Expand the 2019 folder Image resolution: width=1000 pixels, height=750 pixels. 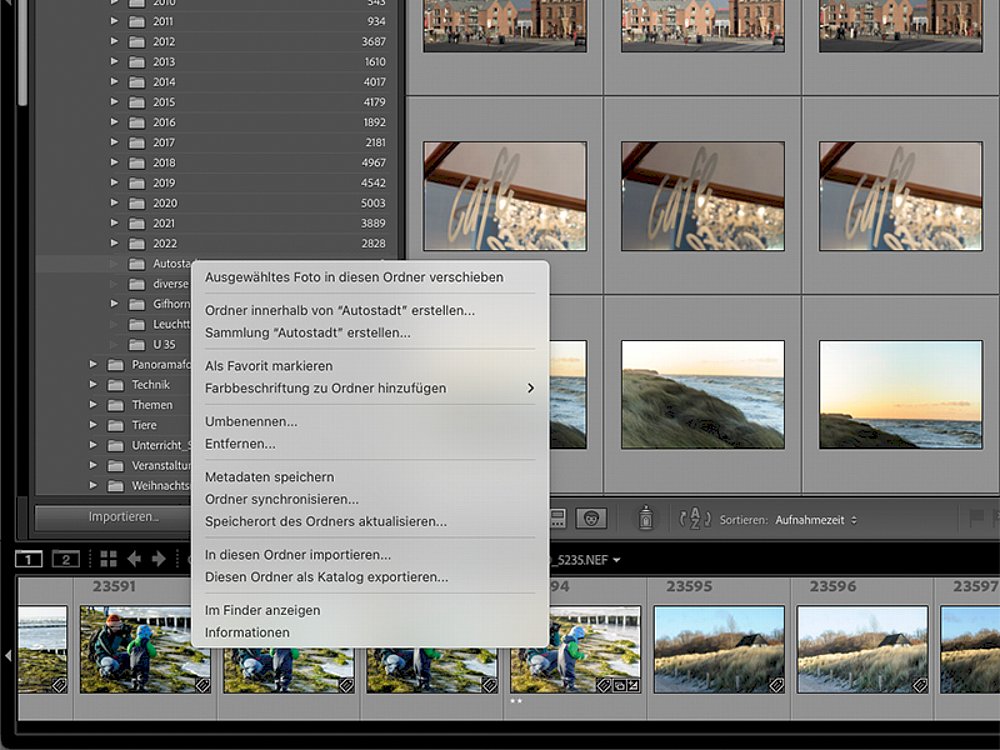click(114, 182)
